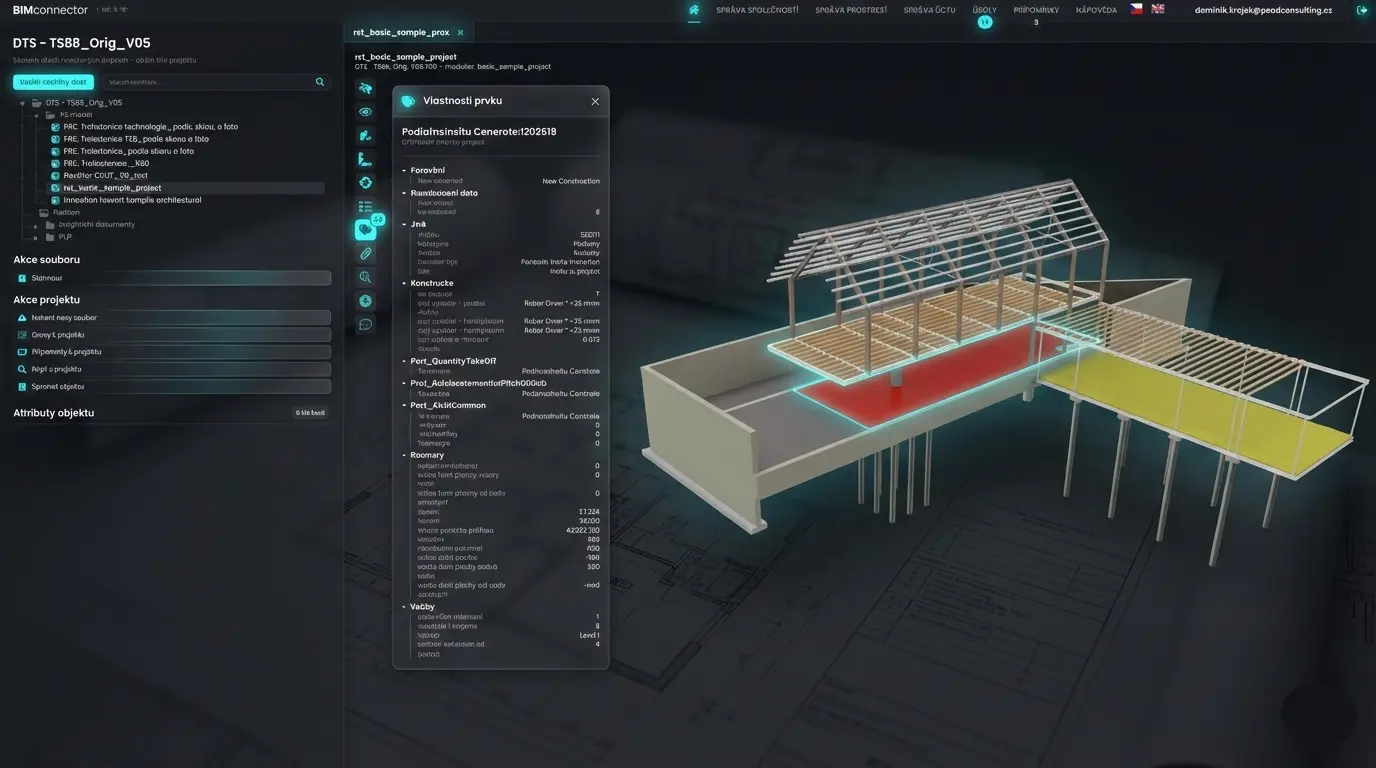1376x768 pixels.
Task: Open the comments icon in the viewer toolbar
Action: tap(365, 324)
